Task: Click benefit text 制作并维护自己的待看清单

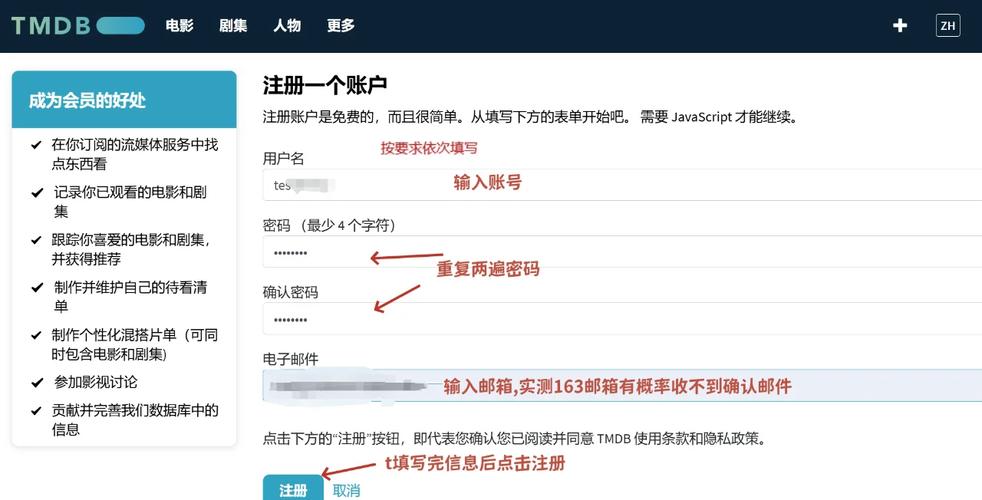Action: pyautogui.click(x=130, y=297)
